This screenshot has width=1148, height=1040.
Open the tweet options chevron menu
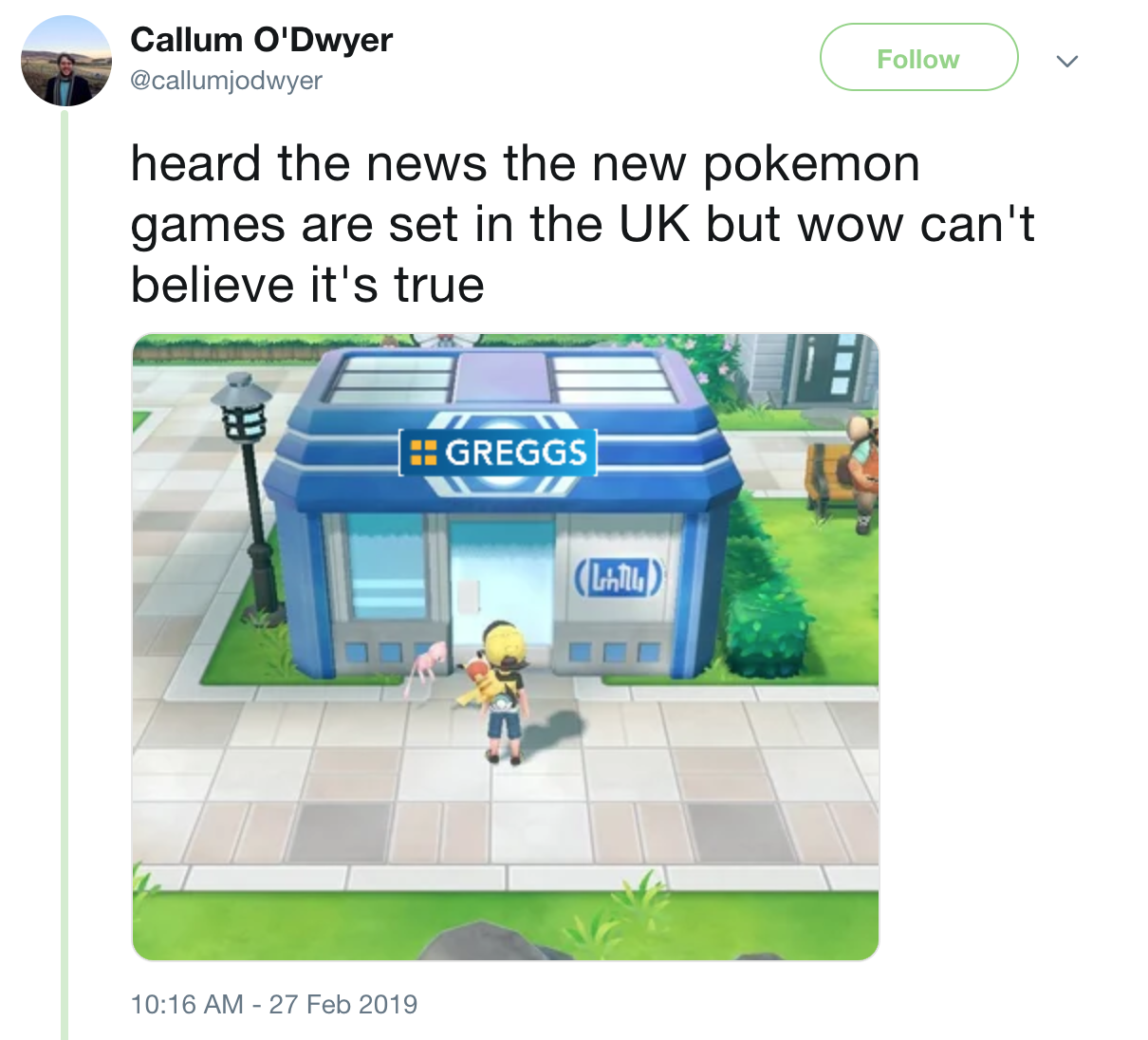1067,61
